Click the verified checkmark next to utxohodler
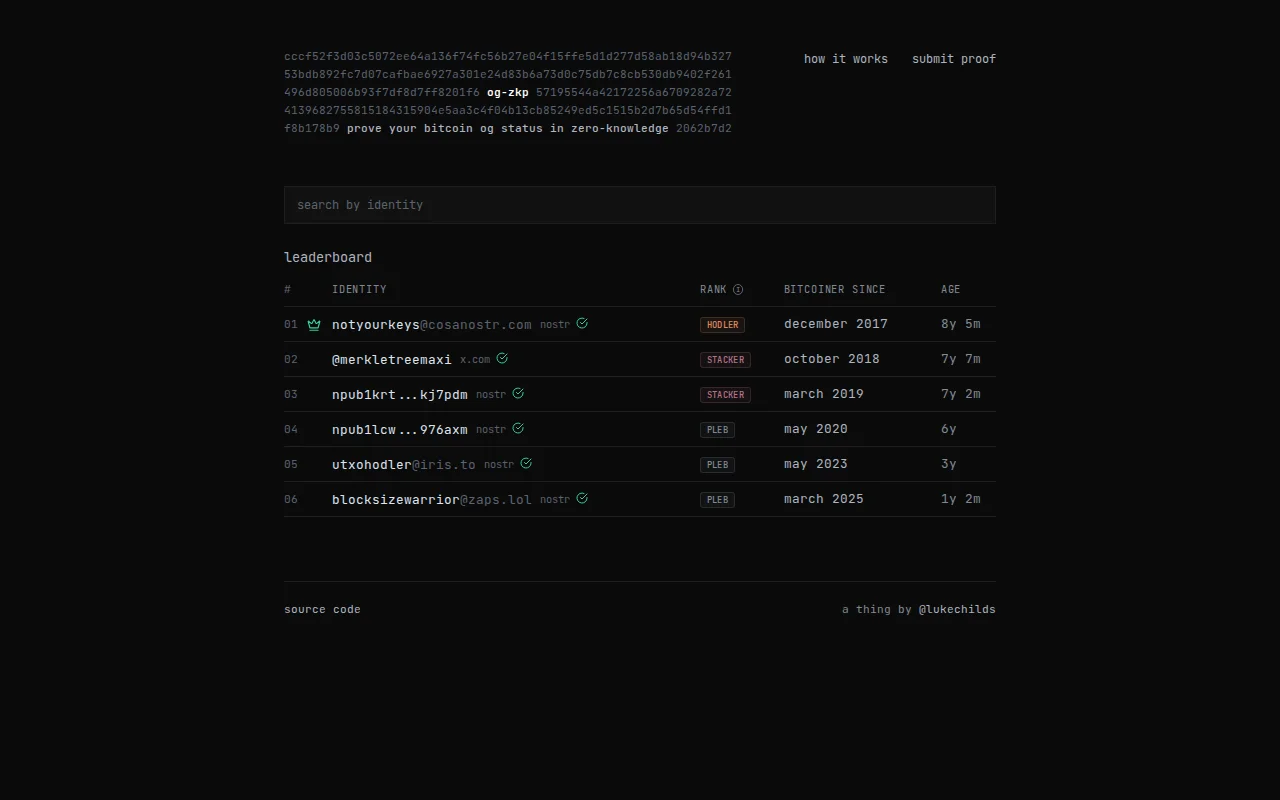Screen dimensions: 1280x800 526,463
